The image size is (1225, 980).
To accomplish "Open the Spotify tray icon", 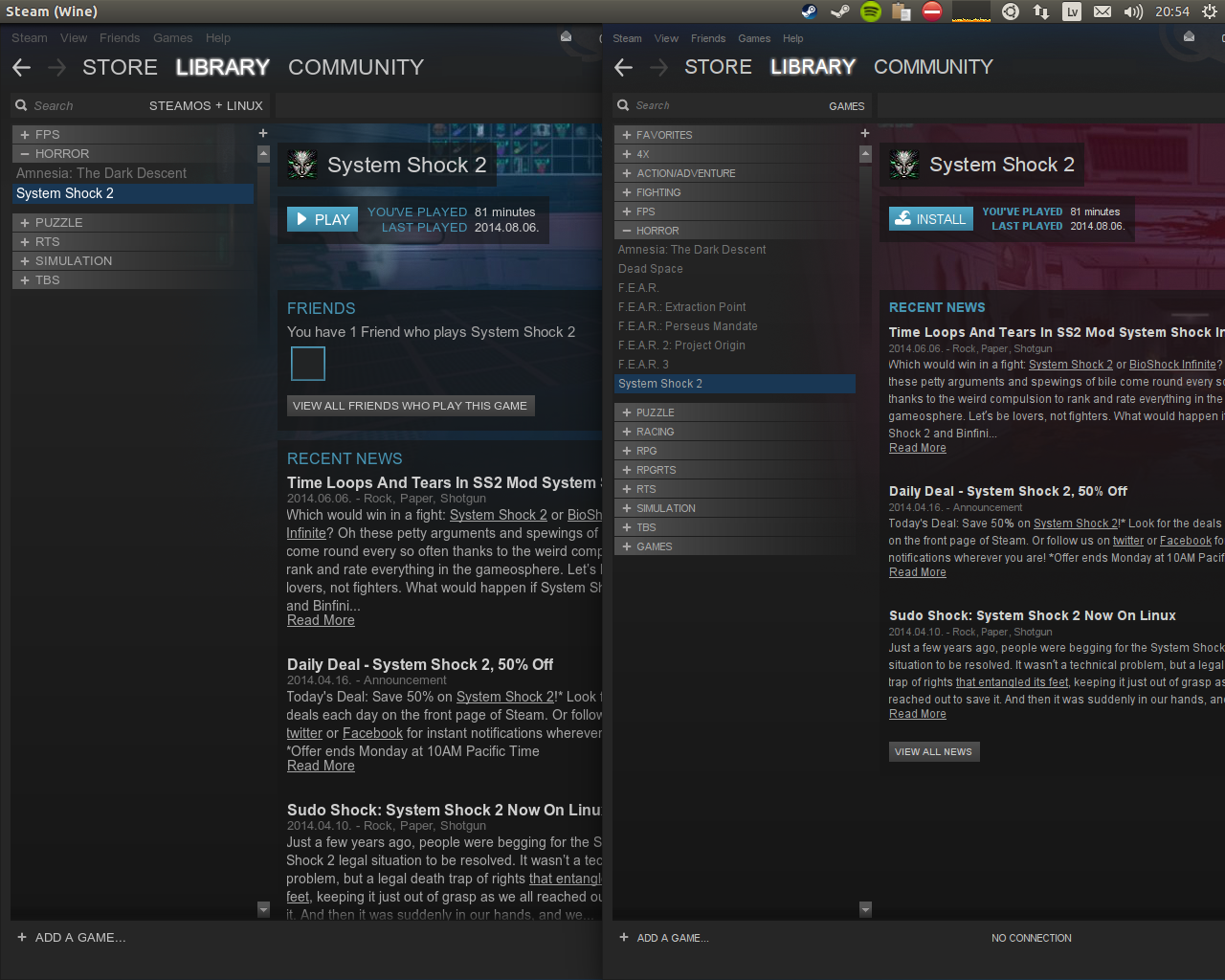I will click(x=871, y=11).
